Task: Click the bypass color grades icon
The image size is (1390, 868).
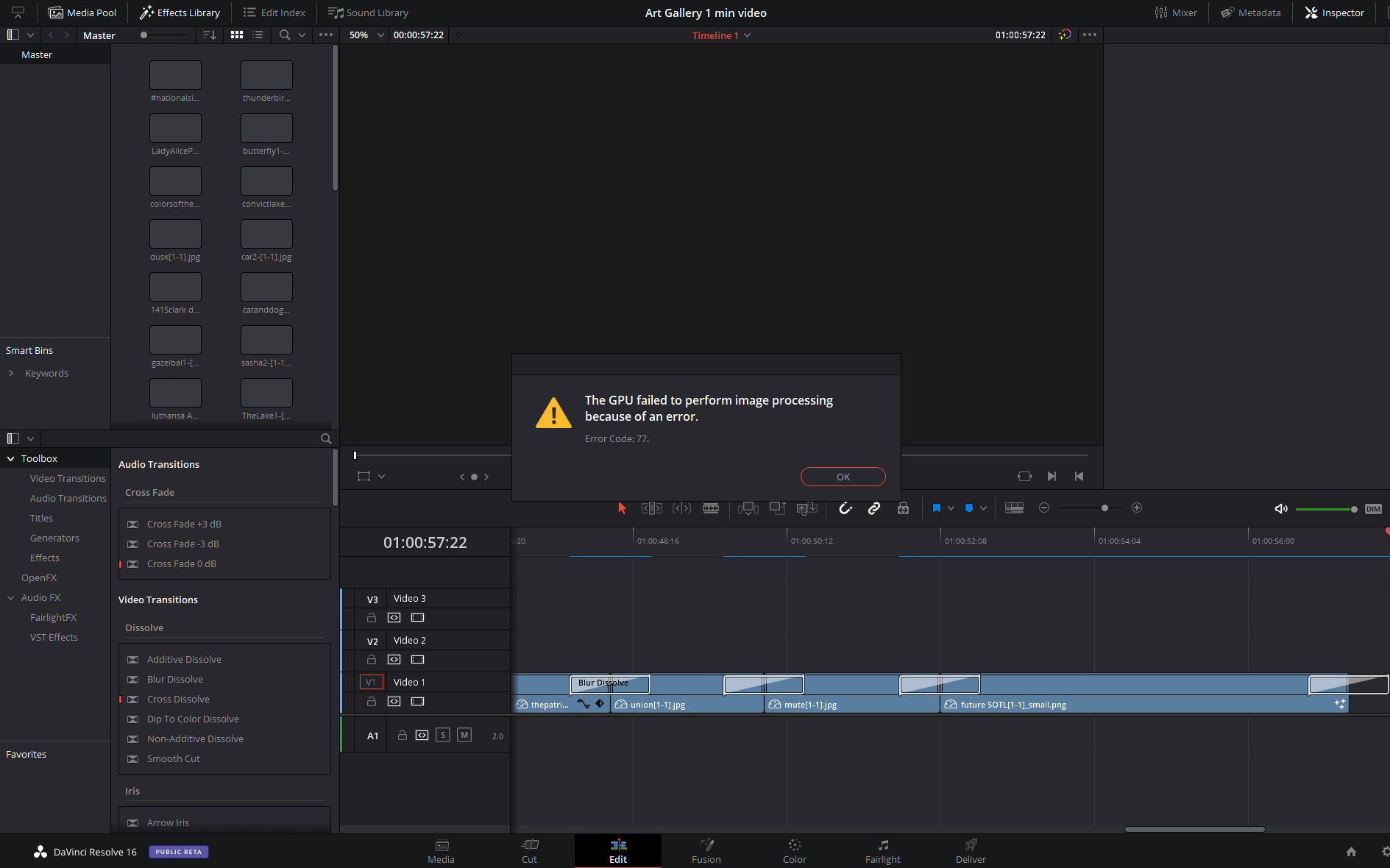Action: pyautogui.click(x=1065, y=35)
